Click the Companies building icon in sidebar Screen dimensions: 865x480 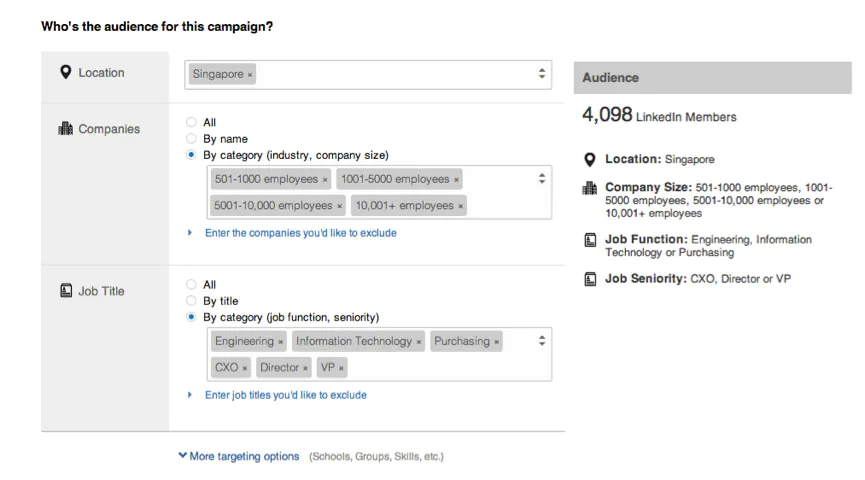pyautogui.click(x=66, y=129)
